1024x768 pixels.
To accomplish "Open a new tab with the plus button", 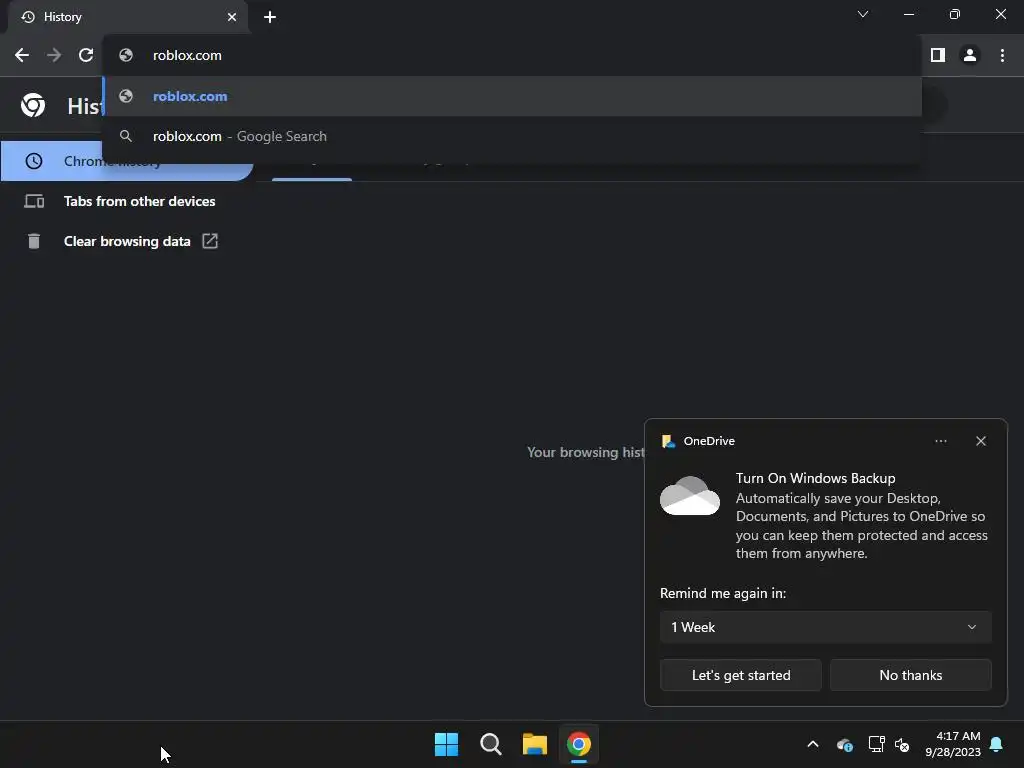I will [x=270, y=17].
